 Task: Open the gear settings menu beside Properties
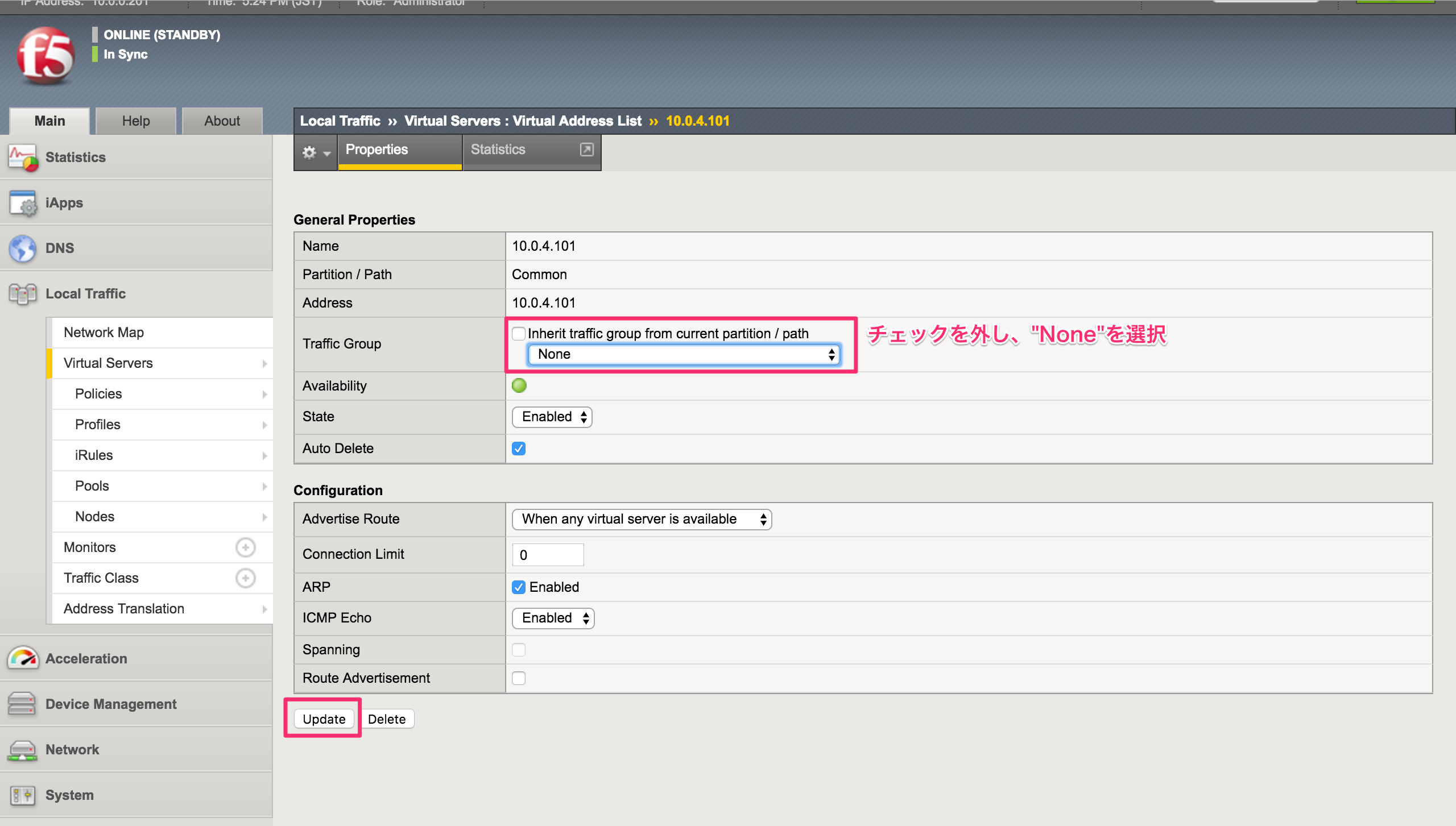click(315, 152)
